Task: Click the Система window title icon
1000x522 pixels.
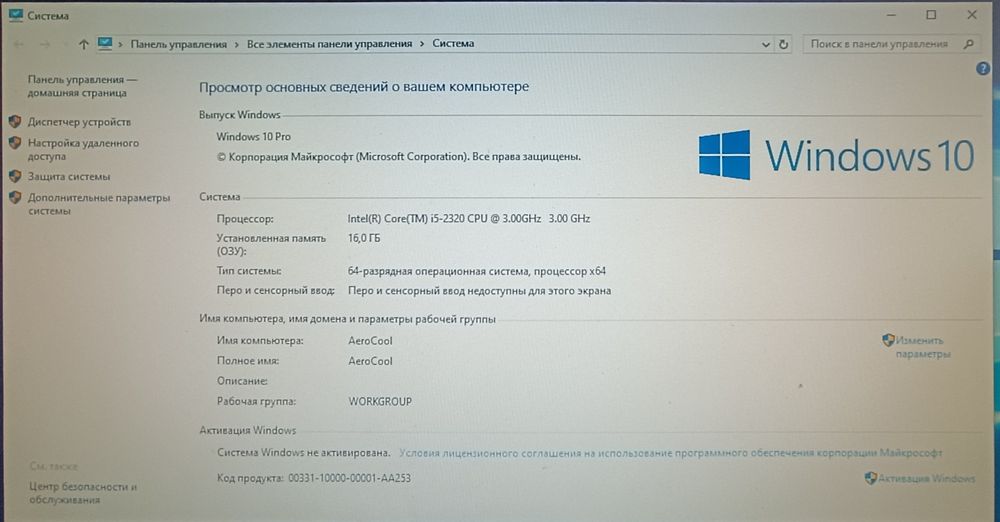Action: 15,15
